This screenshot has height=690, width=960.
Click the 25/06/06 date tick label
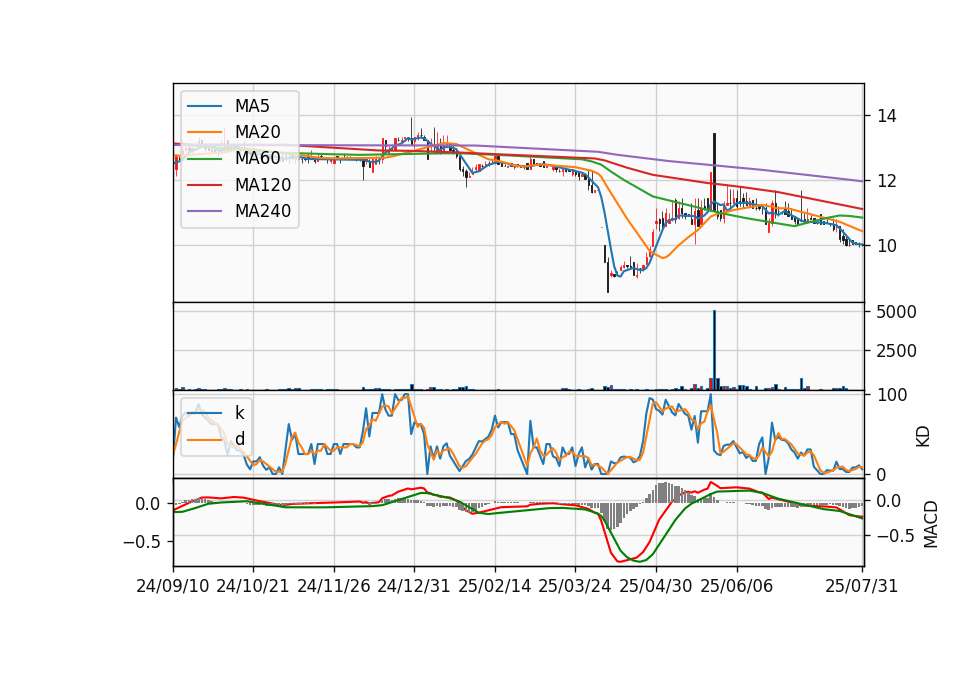point(737,586)
